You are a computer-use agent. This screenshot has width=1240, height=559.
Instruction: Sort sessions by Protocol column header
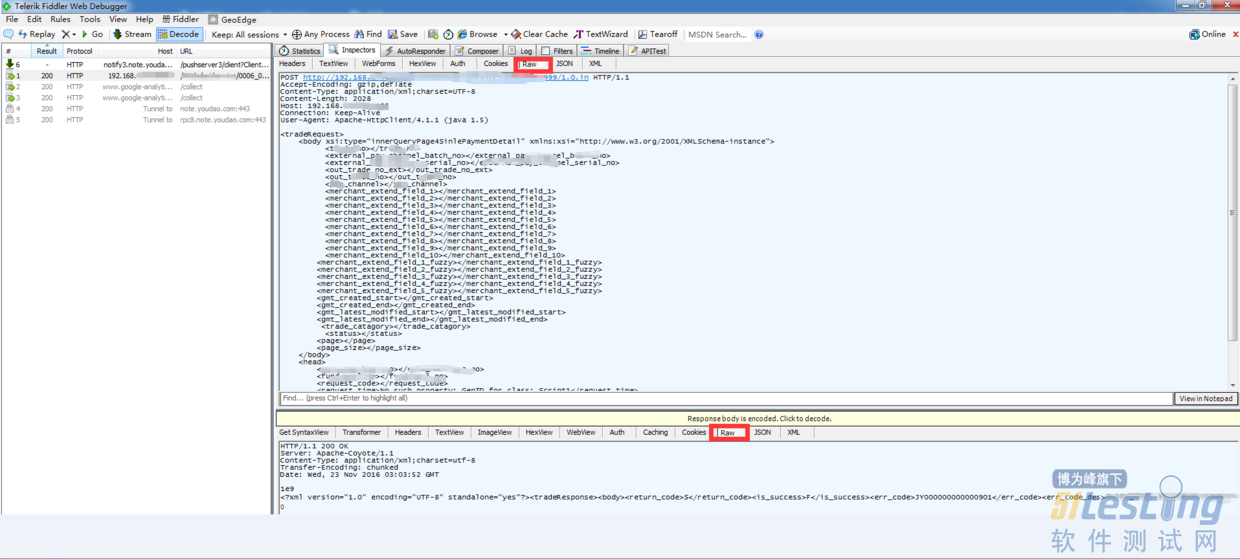[79, 51]
